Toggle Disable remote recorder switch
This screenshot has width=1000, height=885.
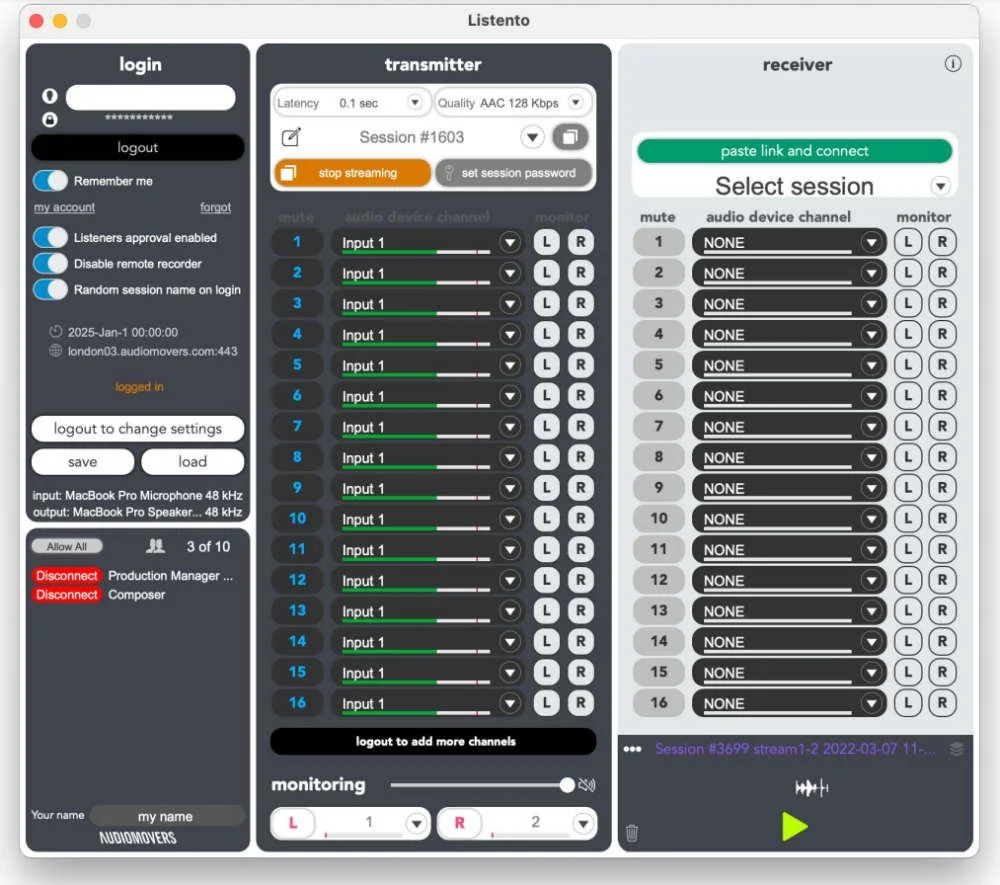[50, 263]
